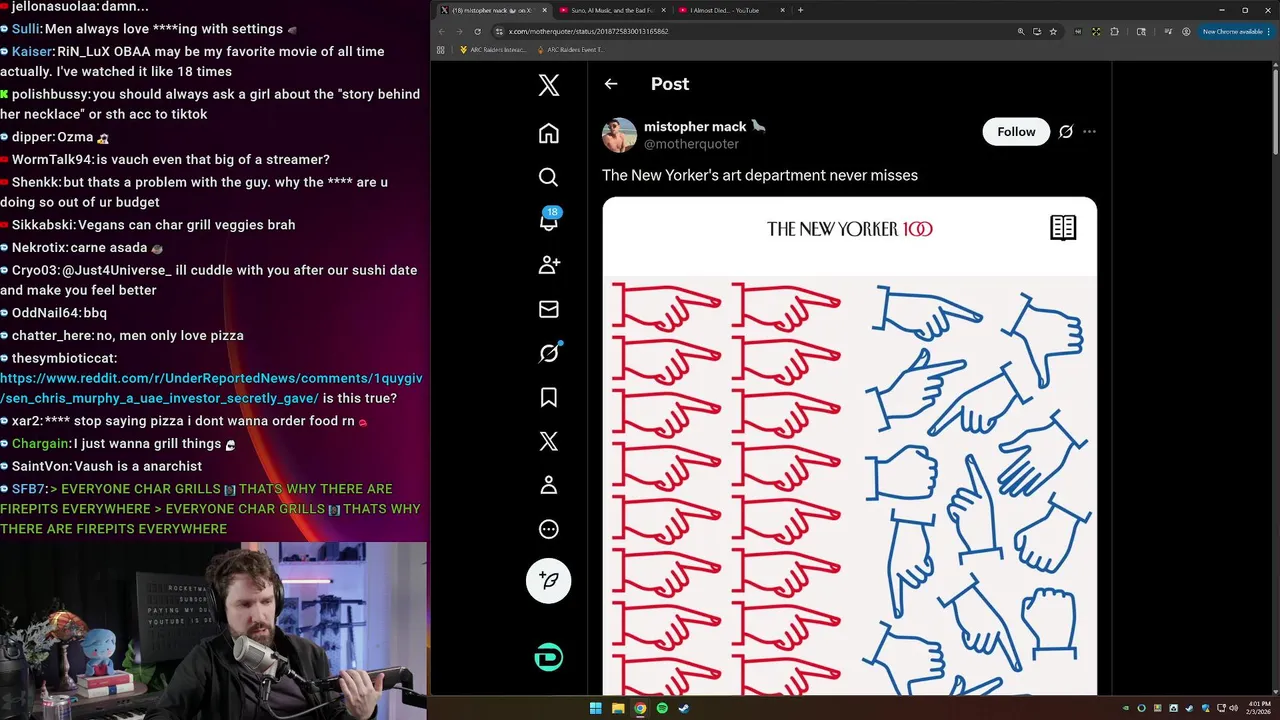This screenshot has height=720, width=1280.
Task: Follow mistopher mack
Action: [1016, 132]
